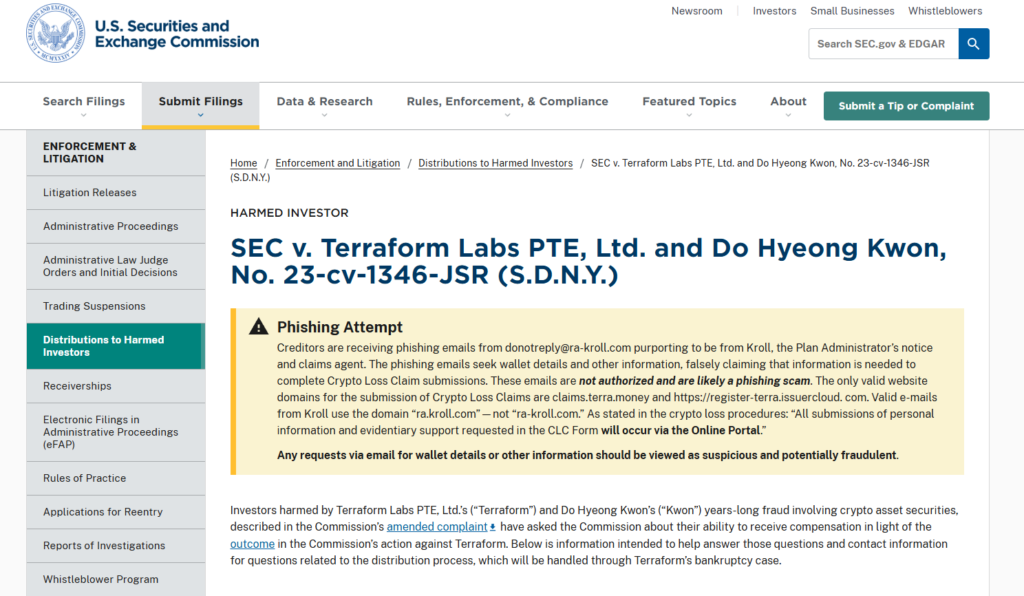Expand the Featured Topics chevron
The image size is (1024, 596).
click(x=689, y=116)
